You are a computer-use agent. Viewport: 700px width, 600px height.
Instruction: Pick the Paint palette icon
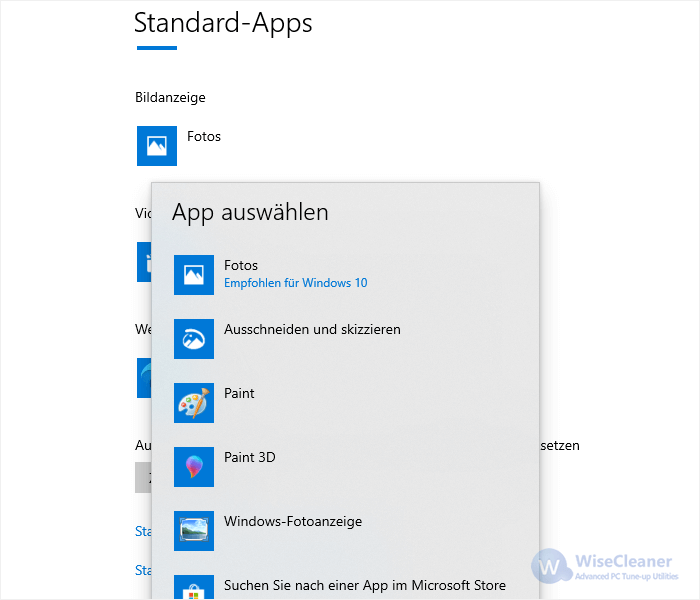[194, 402]
